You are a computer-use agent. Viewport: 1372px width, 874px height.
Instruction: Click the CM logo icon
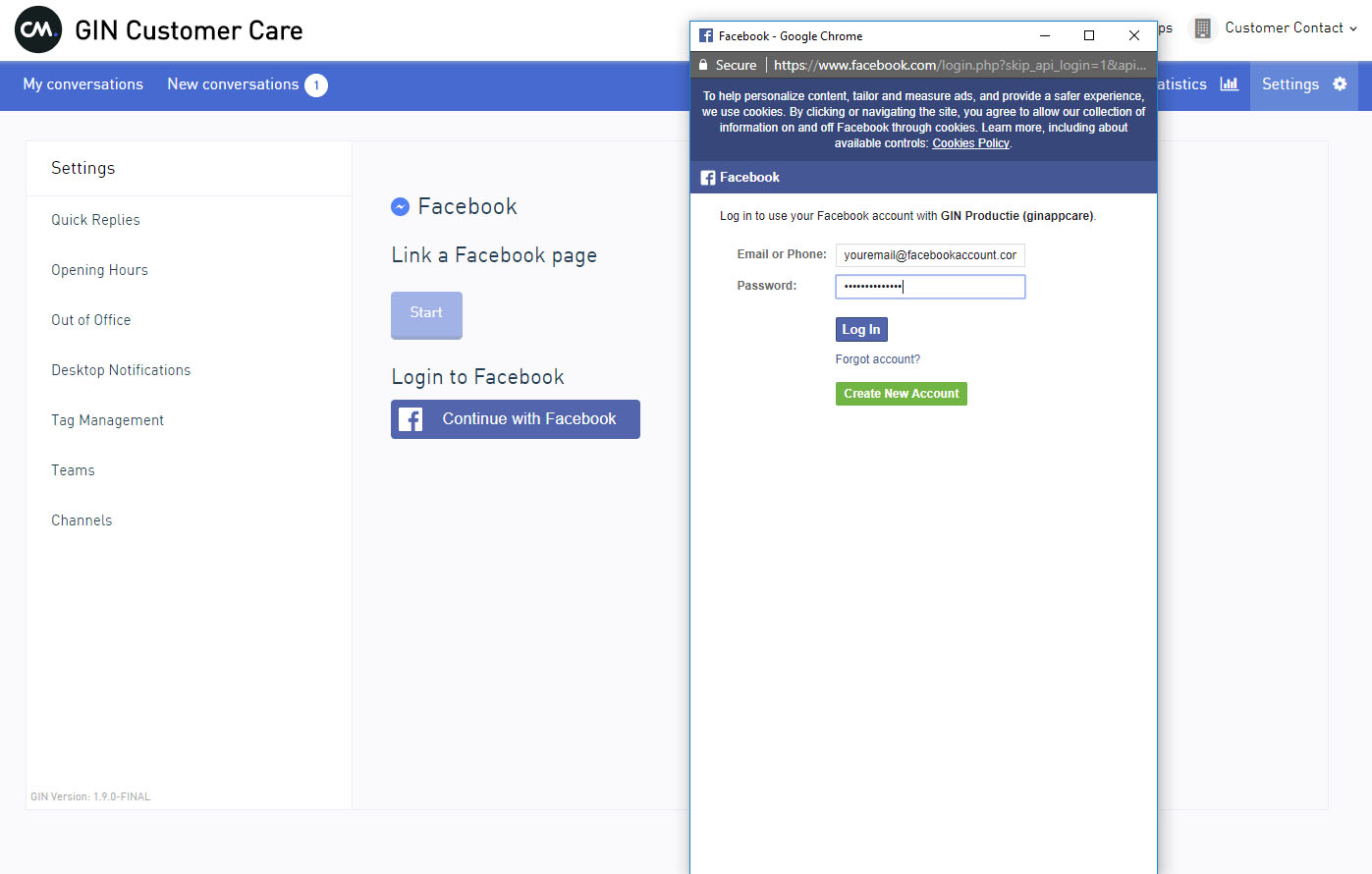pos(38,30)
